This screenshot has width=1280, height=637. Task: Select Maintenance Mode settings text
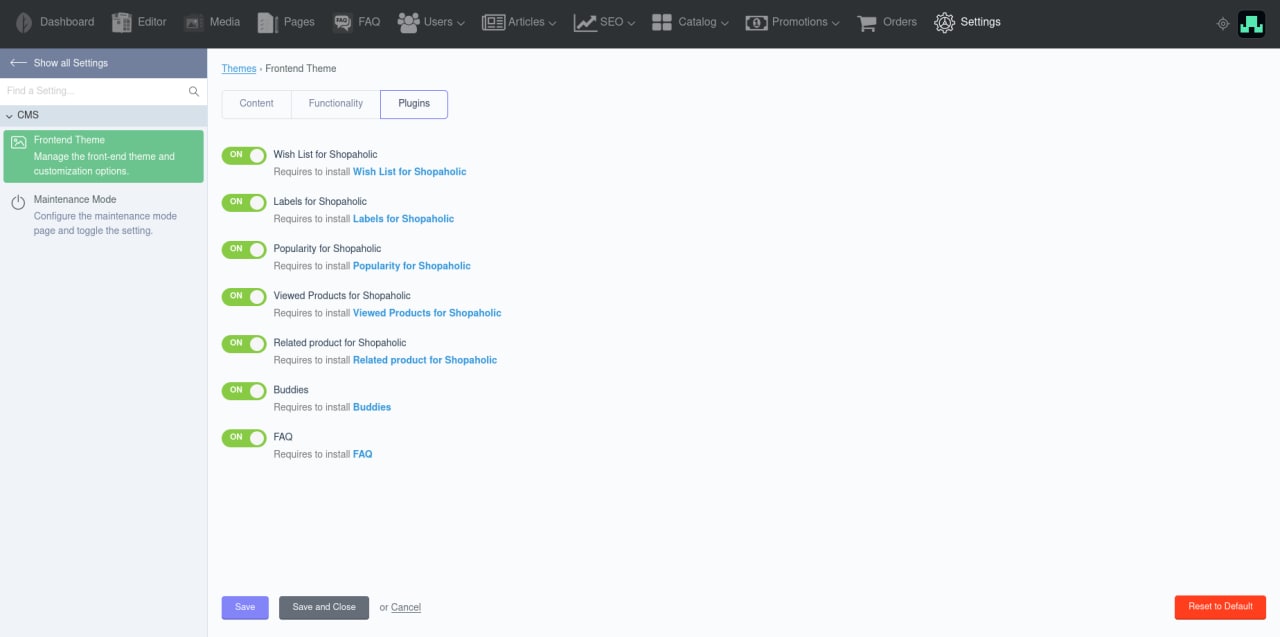(75, 199)
